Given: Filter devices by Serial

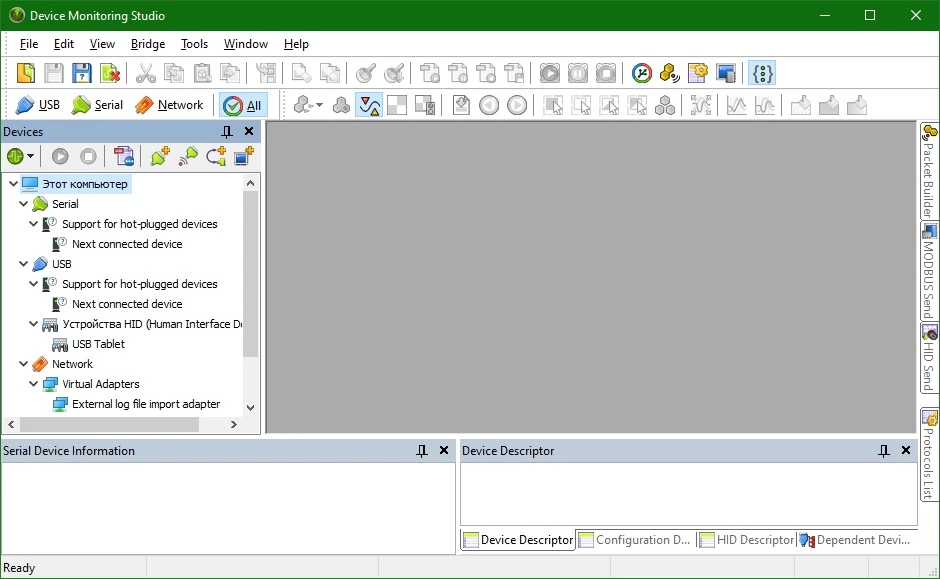Looking at the screenshot, I should tap(97, 105).
